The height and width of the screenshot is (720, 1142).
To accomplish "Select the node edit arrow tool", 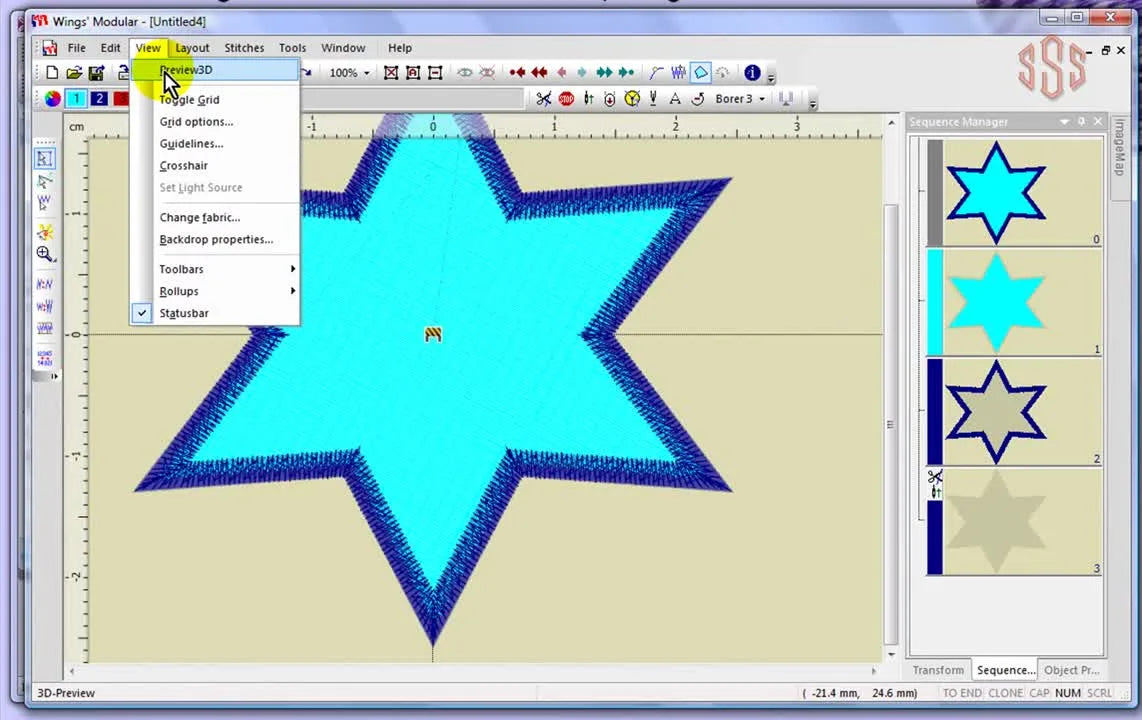I will [x=44, y=181].
